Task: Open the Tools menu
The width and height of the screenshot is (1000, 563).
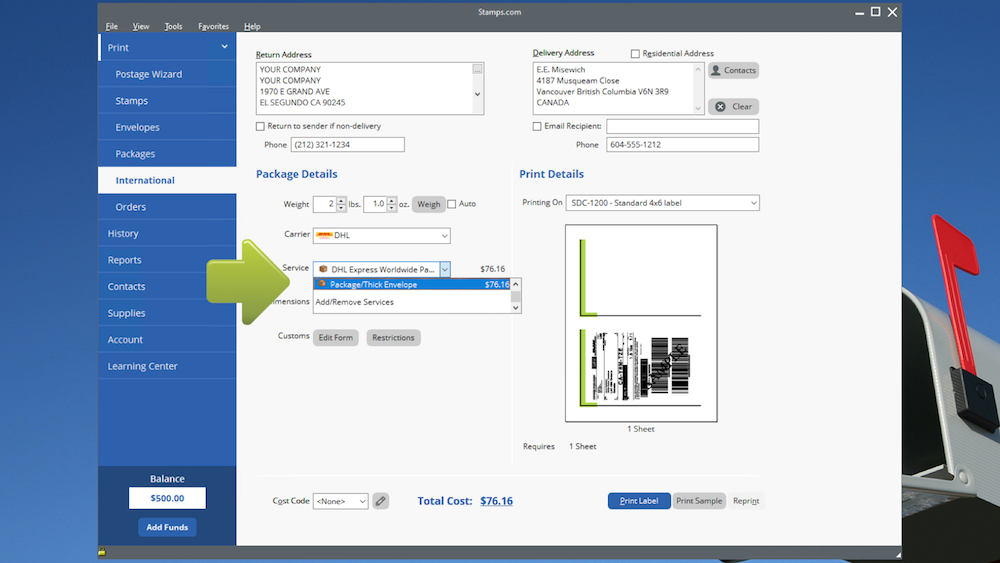Action: [173, 27]
